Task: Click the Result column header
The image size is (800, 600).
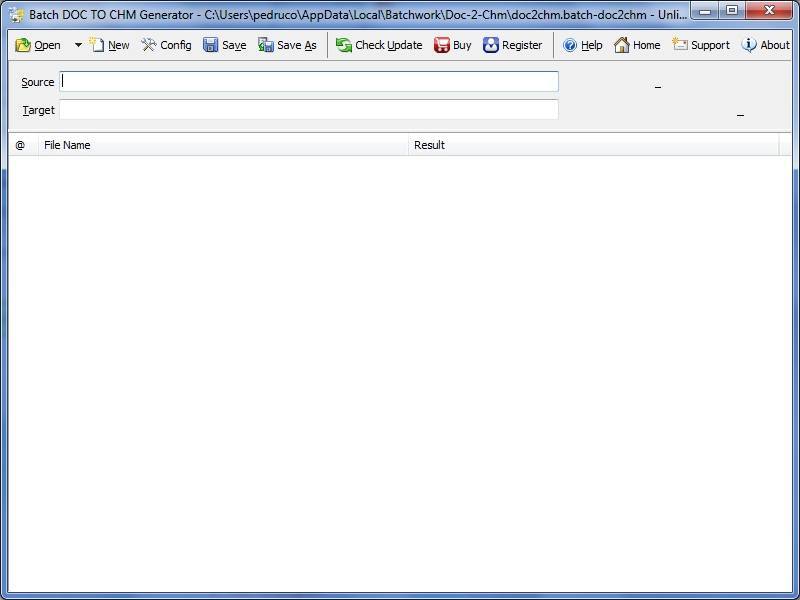Action: point(593,145)
